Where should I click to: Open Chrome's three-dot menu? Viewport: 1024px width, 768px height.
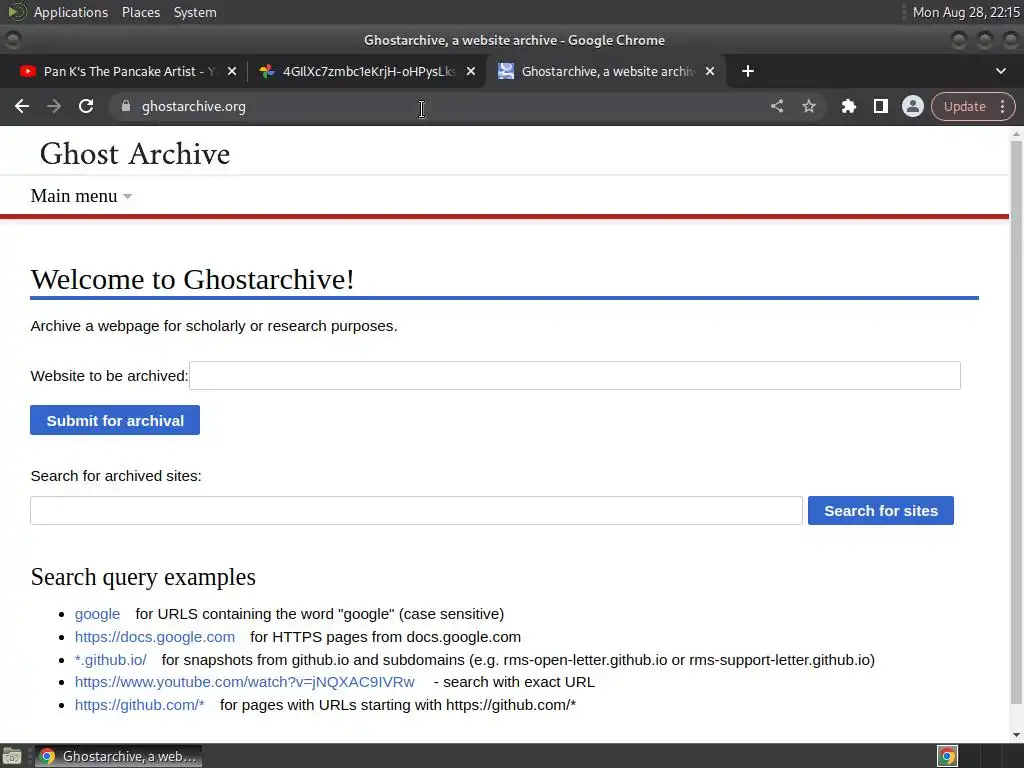coord(1002,106)
